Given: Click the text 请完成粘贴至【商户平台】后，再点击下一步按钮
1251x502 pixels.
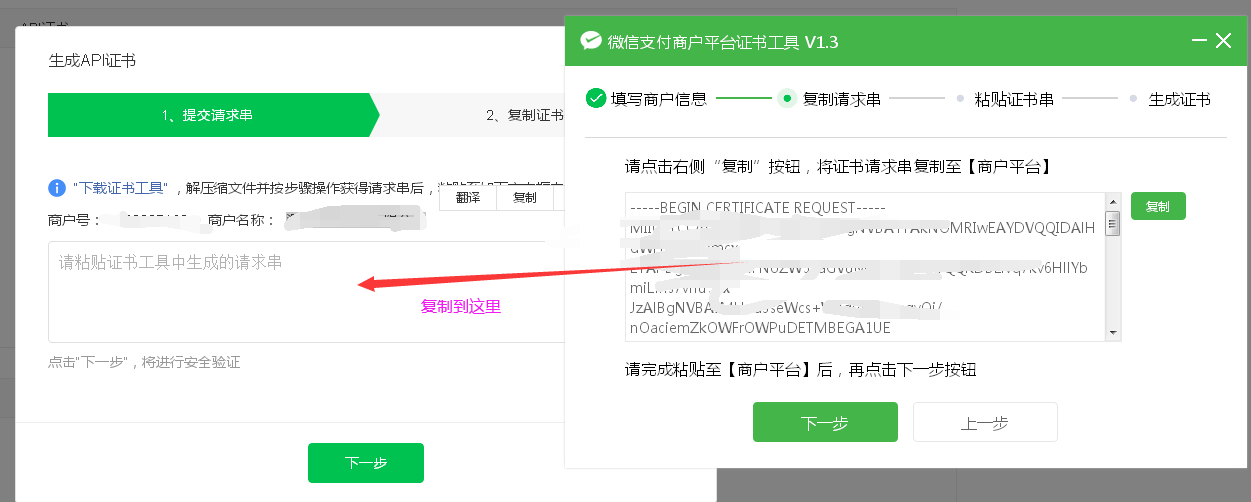Looking at the screenshot, I should (800, 370).
